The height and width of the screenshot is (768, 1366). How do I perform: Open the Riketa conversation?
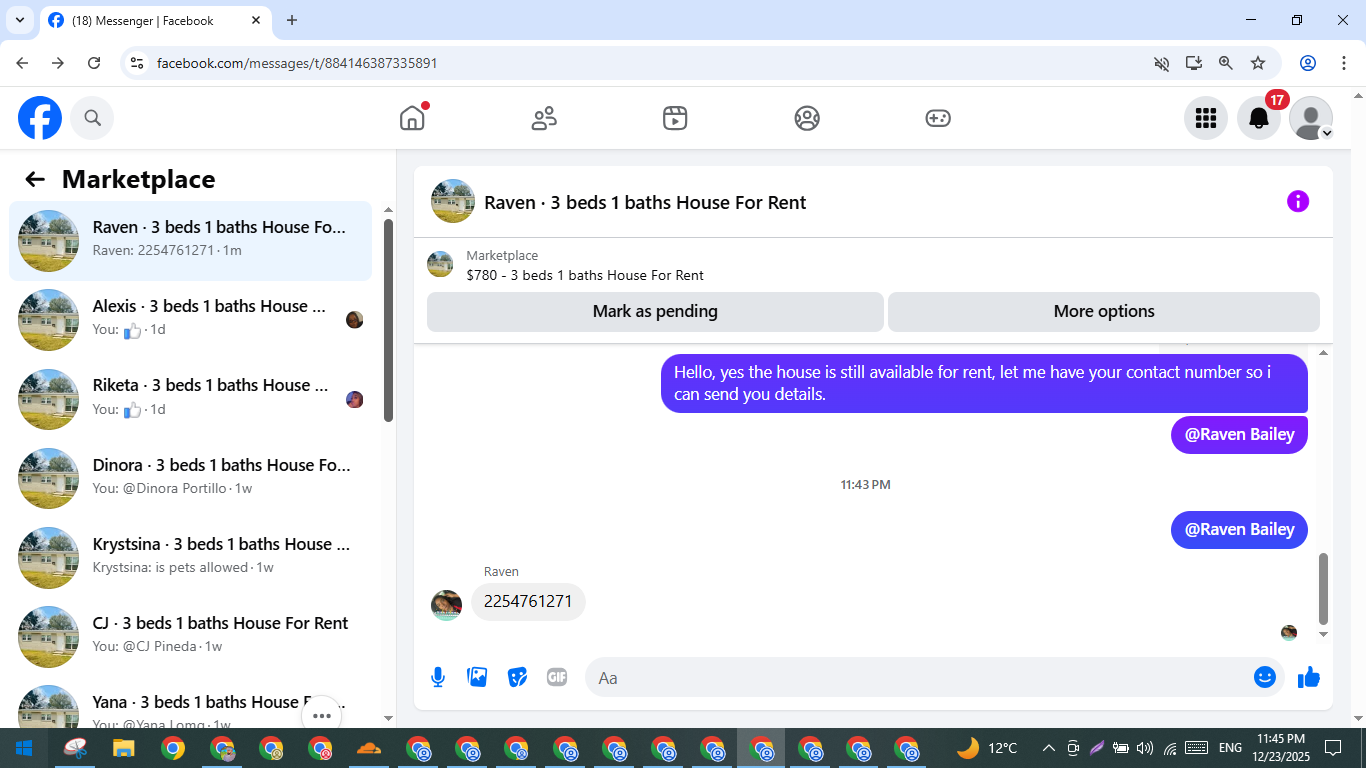click(x=190, y=399)
